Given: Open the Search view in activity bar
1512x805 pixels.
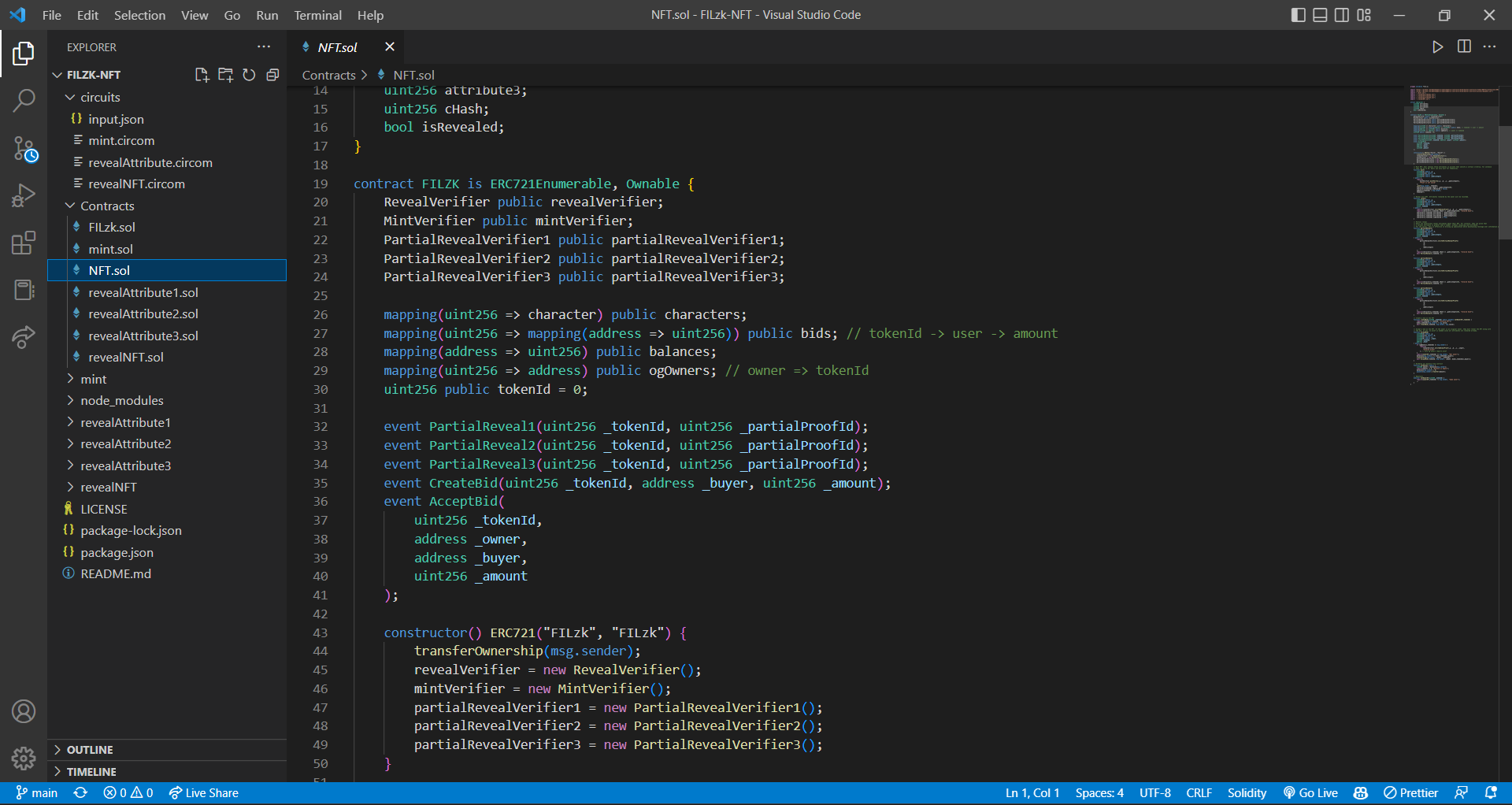Looking at the screenshot, I should click(x=24, y=101).
